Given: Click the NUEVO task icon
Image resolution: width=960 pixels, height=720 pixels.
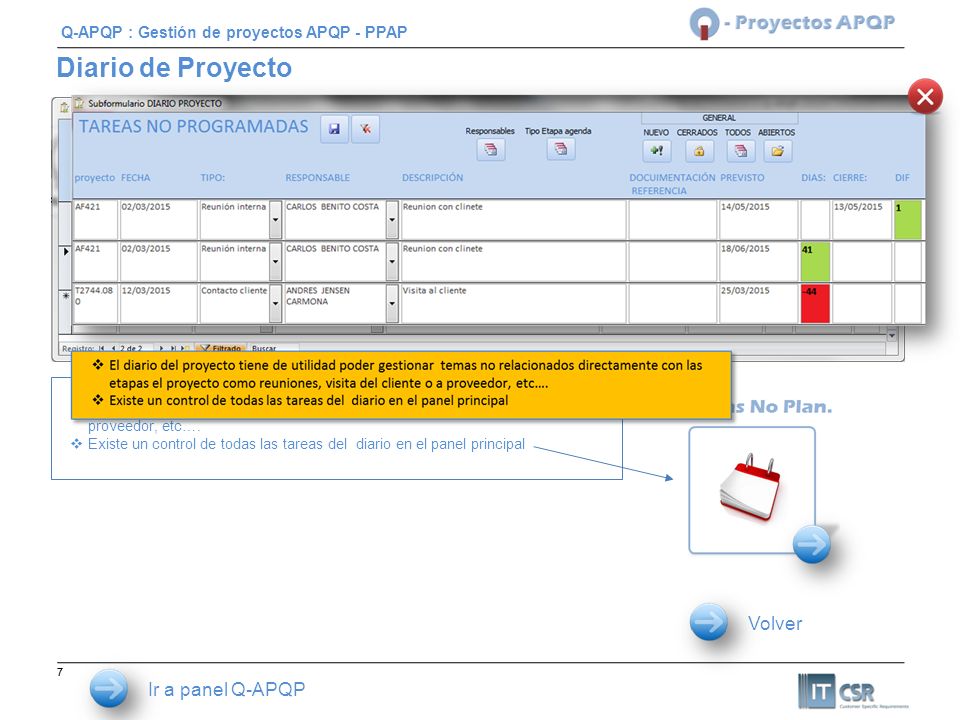Looking at the screenshot, I should (657, 151).
